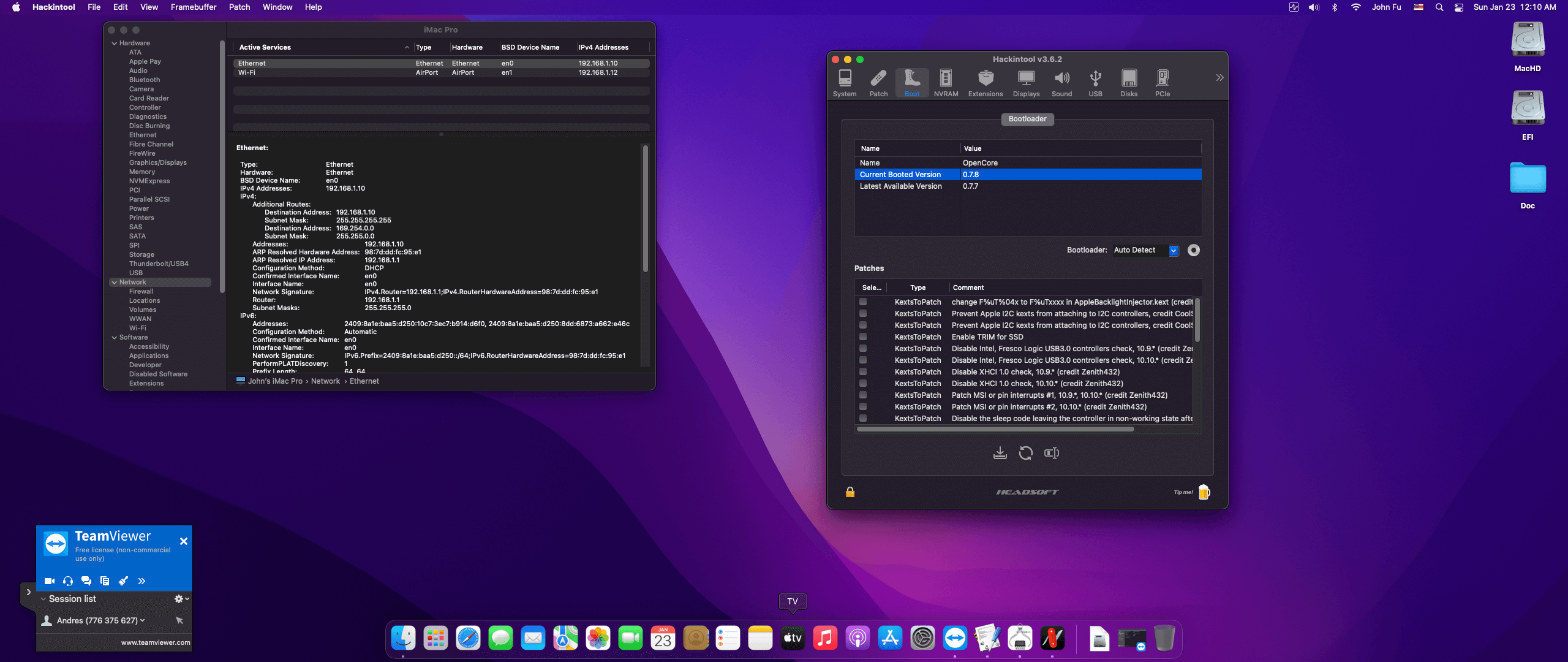This screenshot has width=1568, height=662.
Task: Close the TeamViewer panel with the X
Action: [x=184, y=541]
